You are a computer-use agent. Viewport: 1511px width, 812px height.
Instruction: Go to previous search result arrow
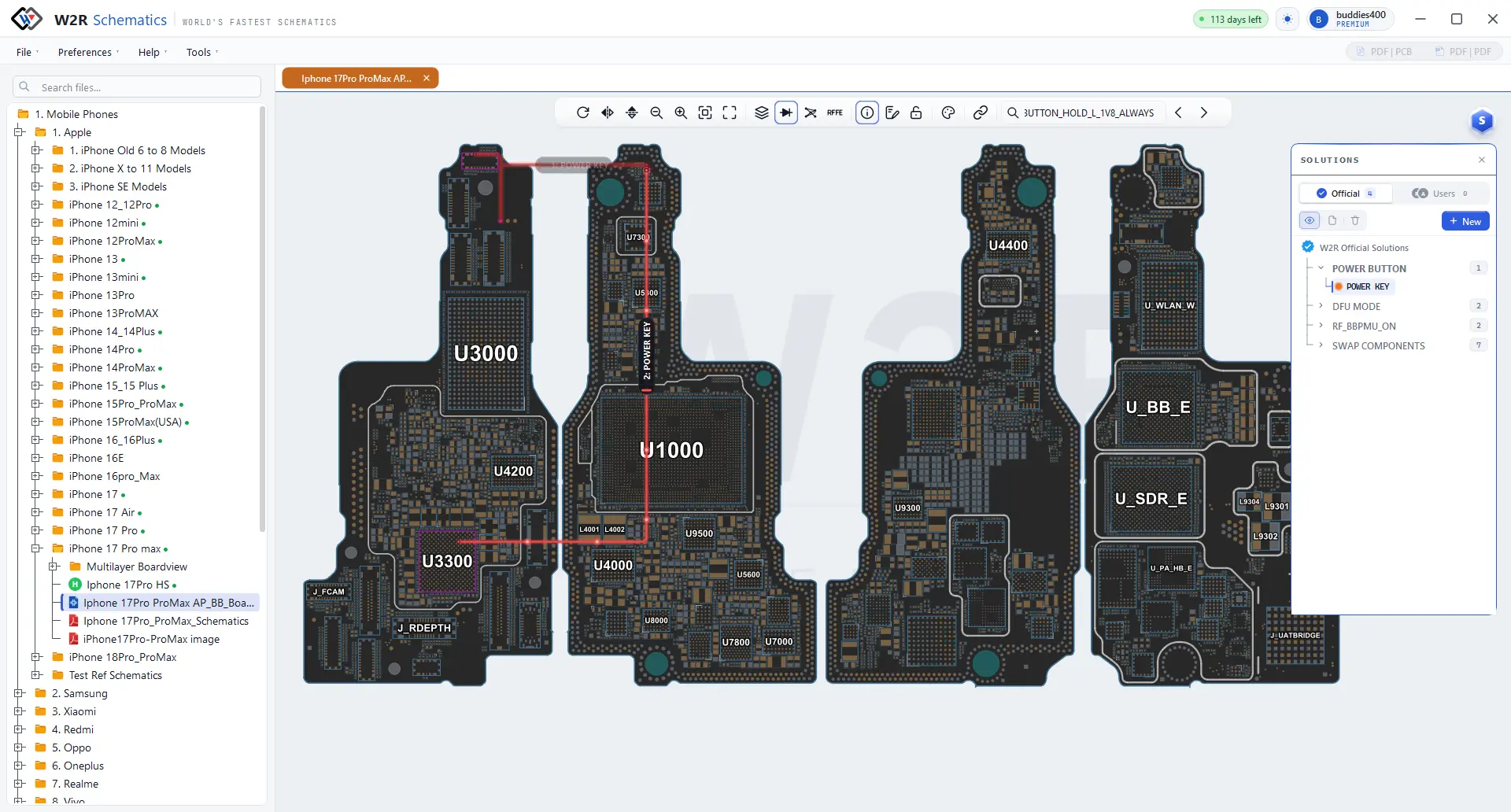pyautogui.click(x=1178, y=113)
